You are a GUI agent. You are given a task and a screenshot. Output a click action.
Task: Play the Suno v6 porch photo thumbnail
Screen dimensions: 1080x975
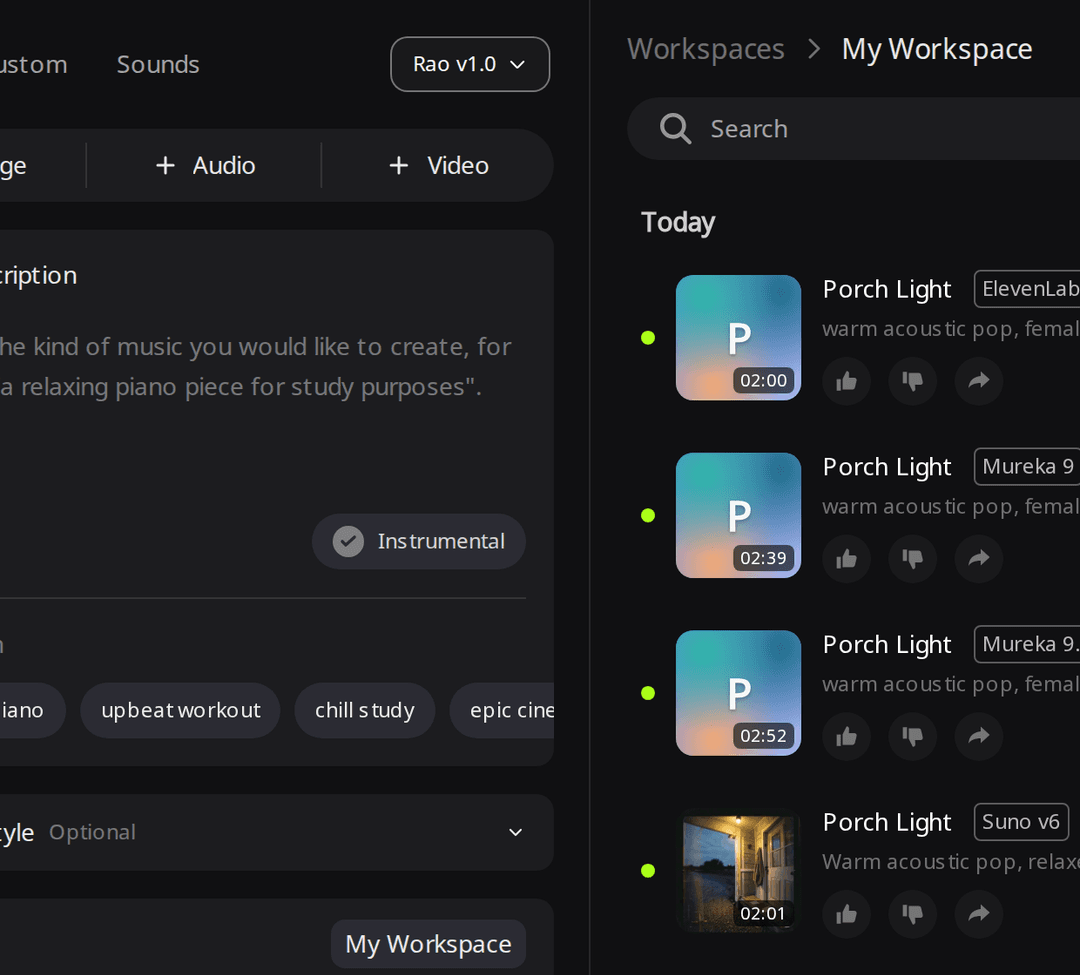point(738,870)
